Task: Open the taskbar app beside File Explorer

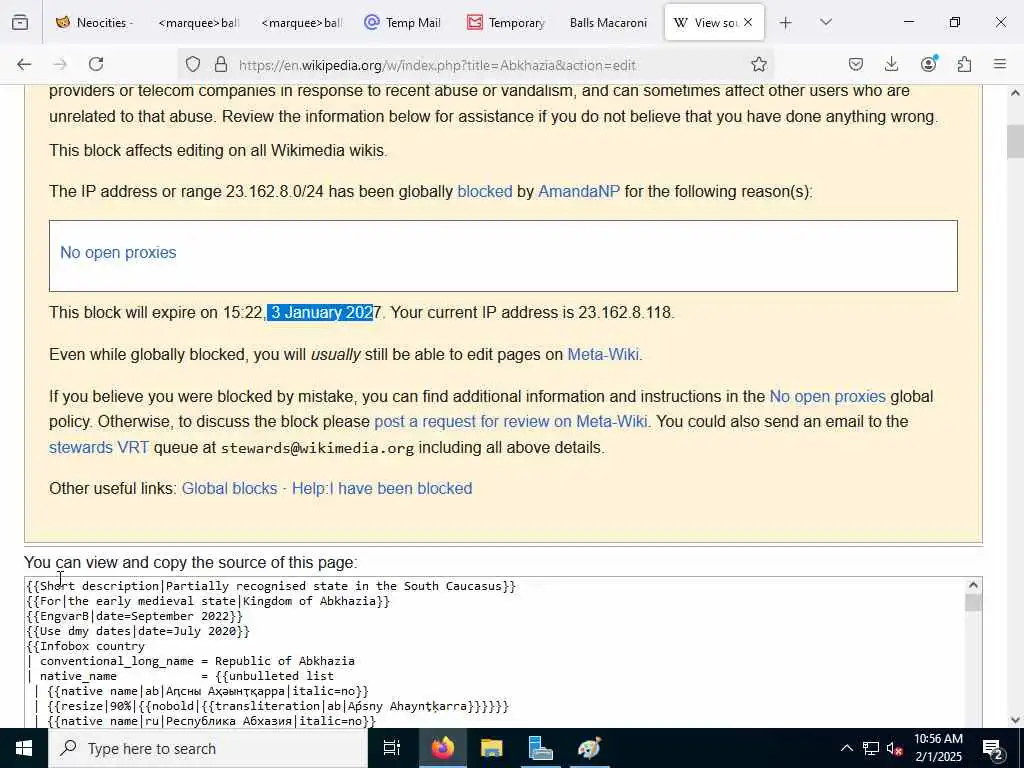Action: pyautogui.click(x=541, y=748)
